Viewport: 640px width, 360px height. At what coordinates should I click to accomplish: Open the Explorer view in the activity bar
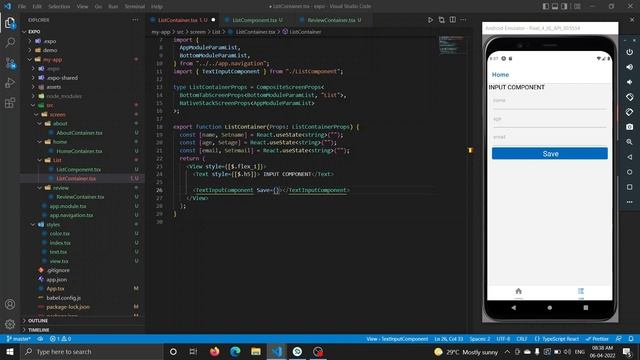(10, 22)
